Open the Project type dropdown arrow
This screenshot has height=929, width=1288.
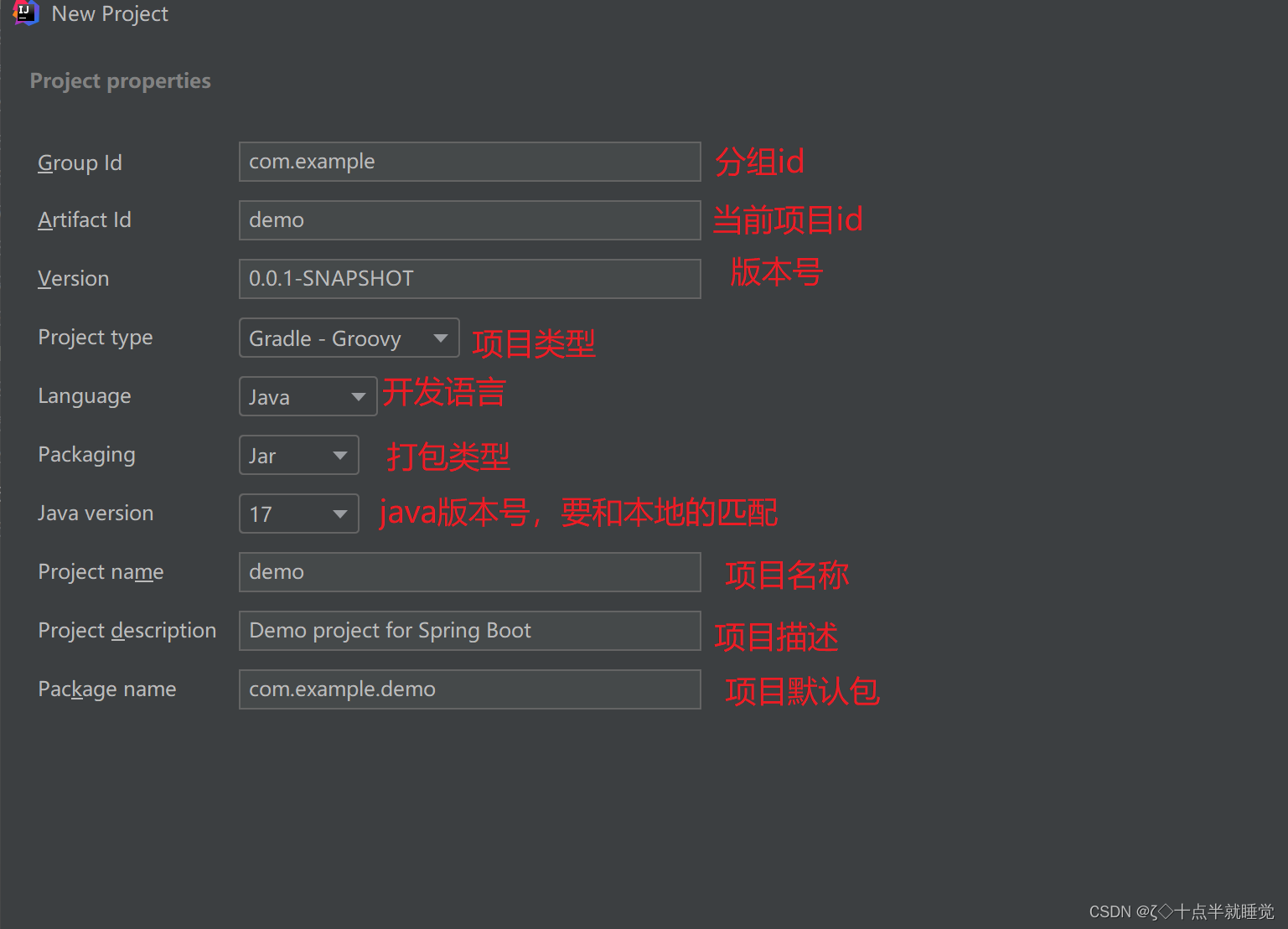[x=440, y=338]
